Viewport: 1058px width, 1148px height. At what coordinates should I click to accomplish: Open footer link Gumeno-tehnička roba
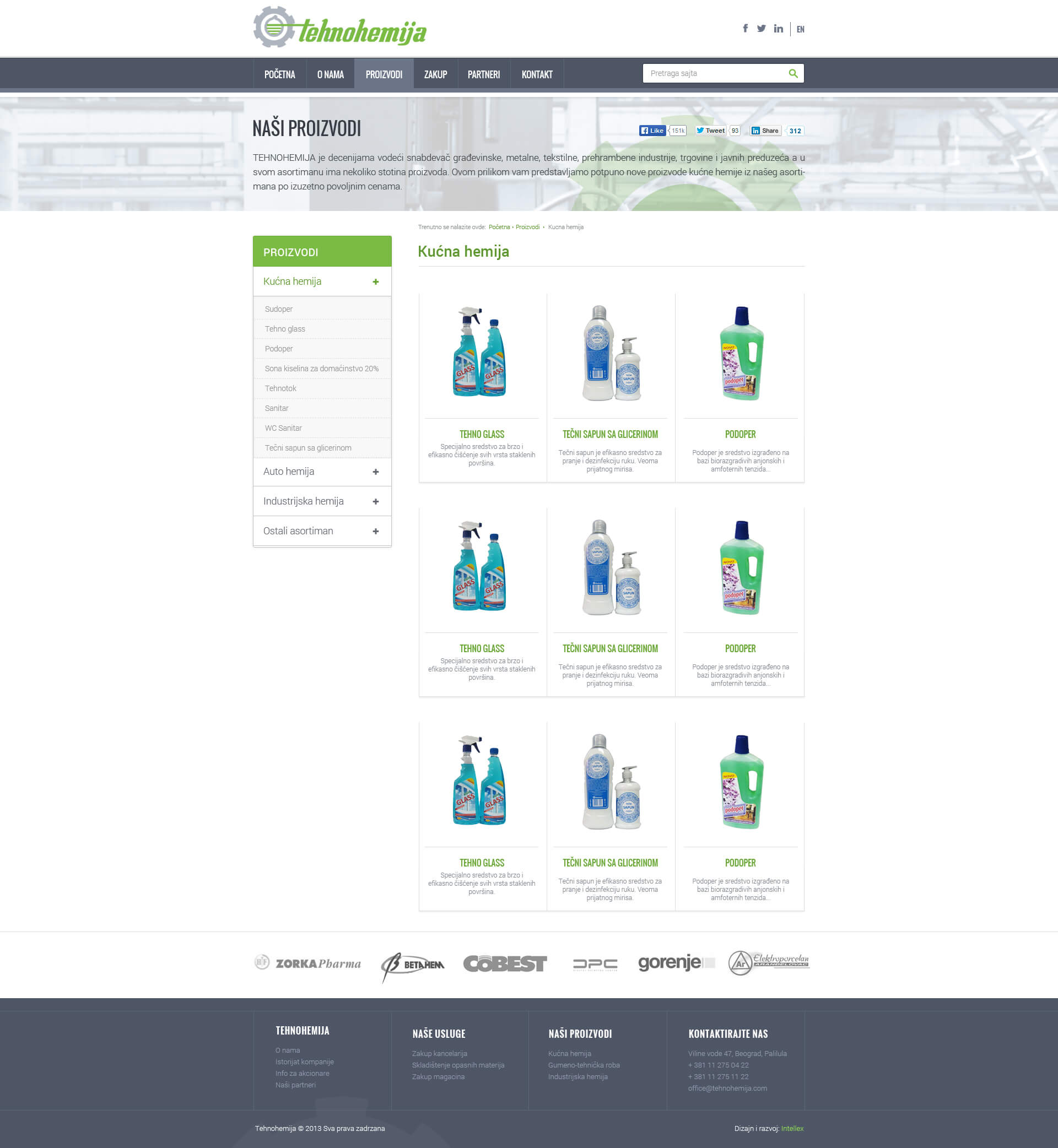pos(584,1065)
